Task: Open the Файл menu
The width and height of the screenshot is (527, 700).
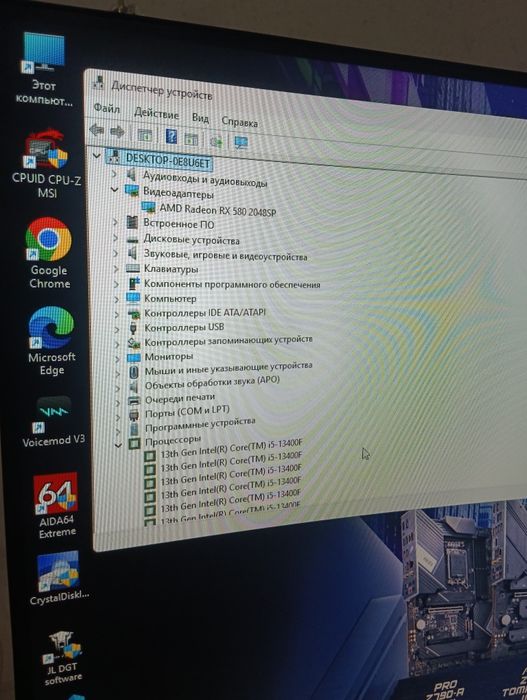Action: (107, 108)
